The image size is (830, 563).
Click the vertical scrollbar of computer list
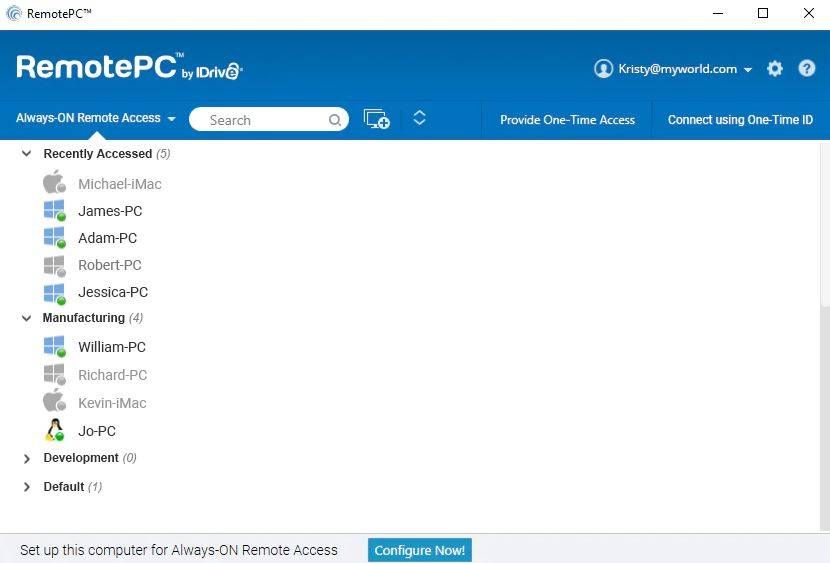point(825,224)
